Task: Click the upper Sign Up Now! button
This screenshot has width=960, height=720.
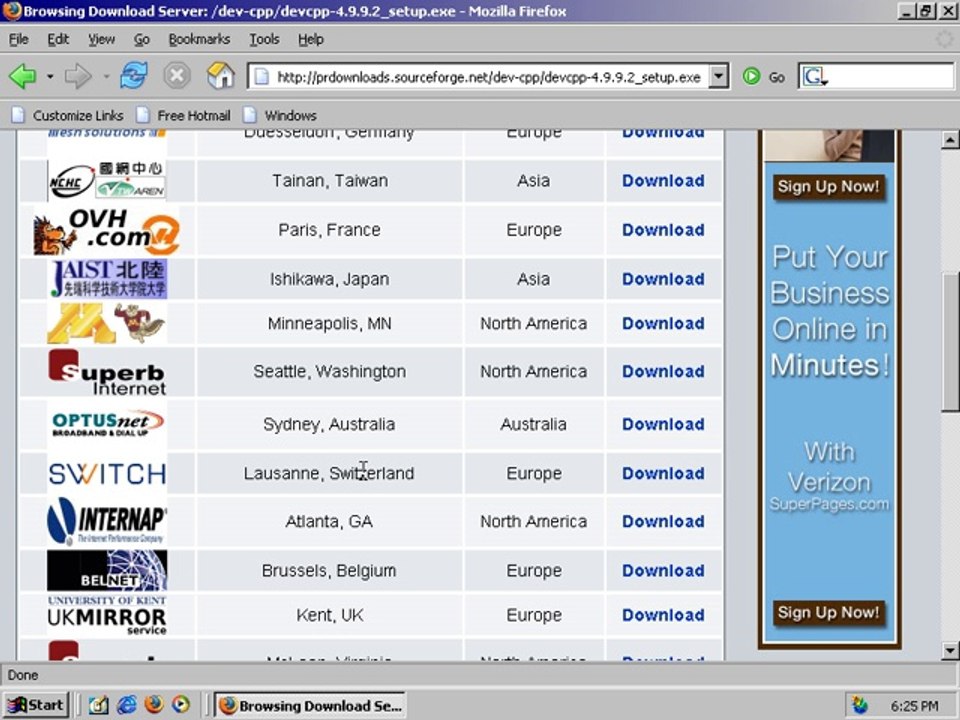Action: pos(828,186)
